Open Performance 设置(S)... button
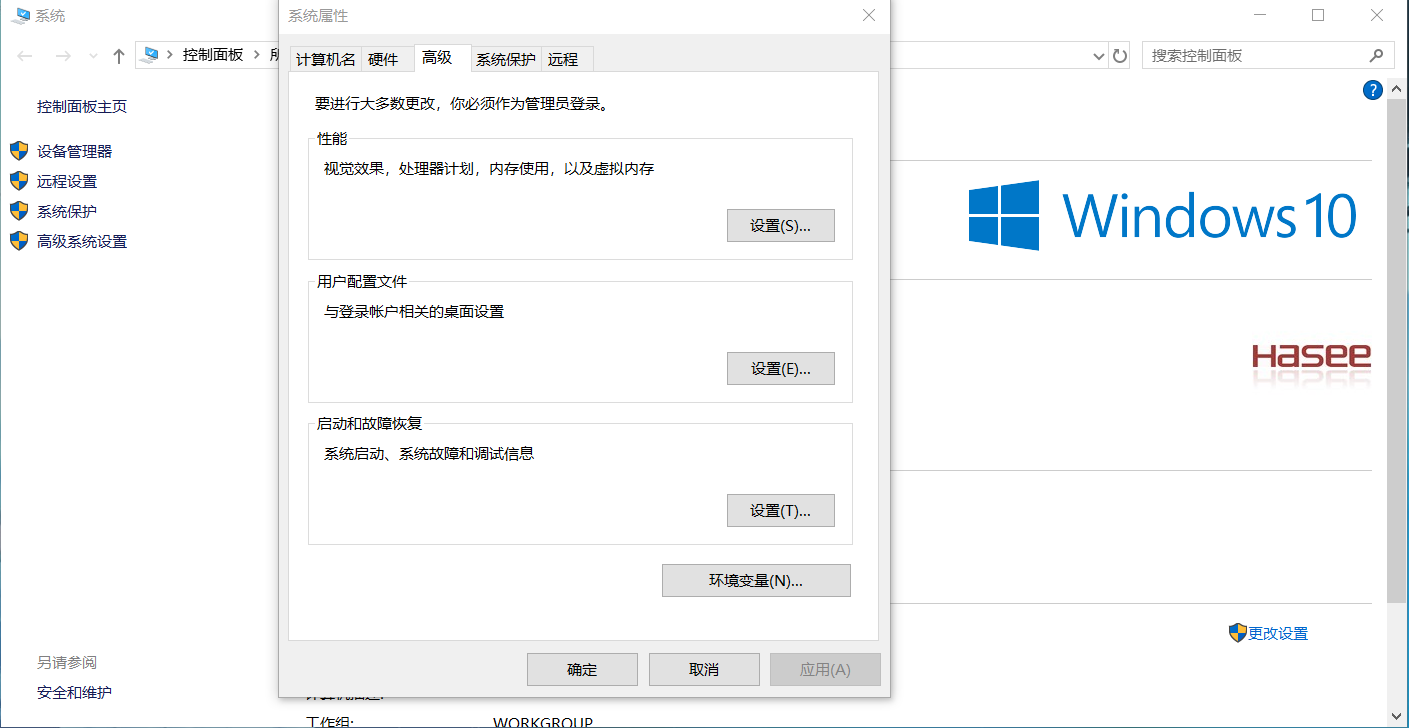This screenshot has height=728, width=1409. tap(780, 226)
